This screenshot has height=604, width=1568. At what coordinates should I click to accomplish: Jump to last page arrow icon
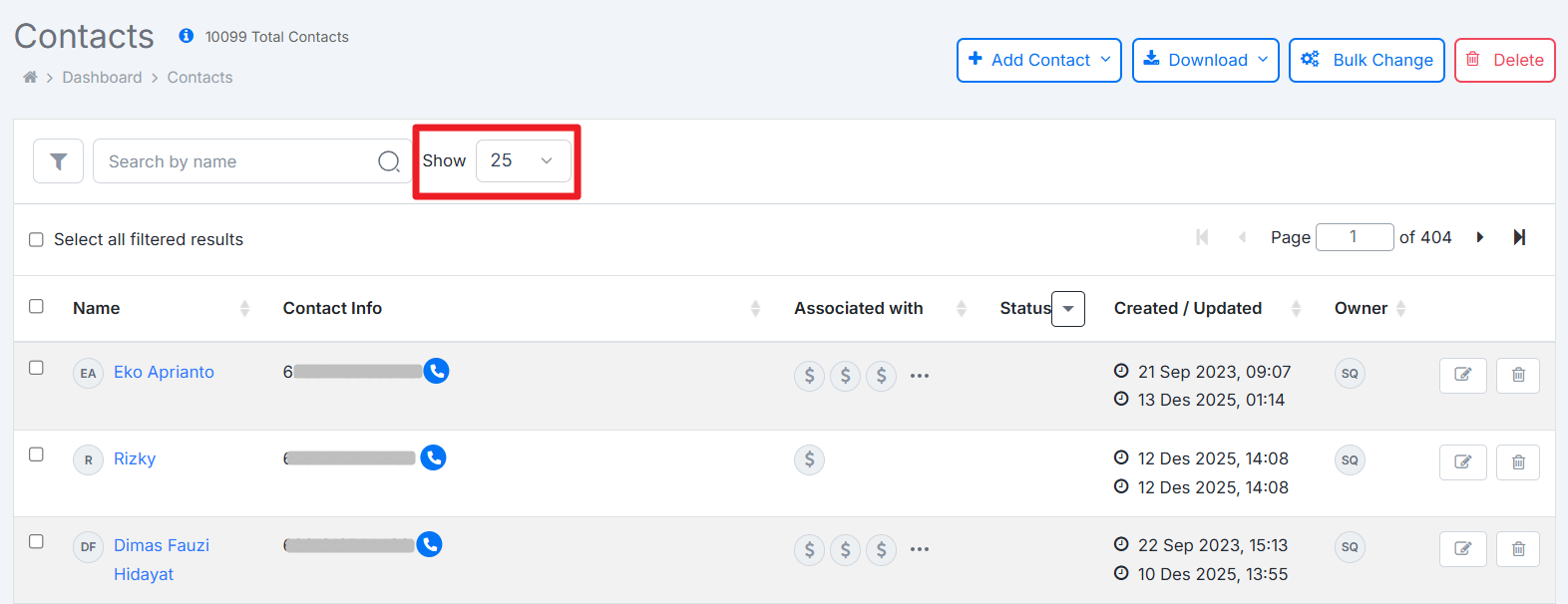pyautogui.click(x=1519, y=237)
